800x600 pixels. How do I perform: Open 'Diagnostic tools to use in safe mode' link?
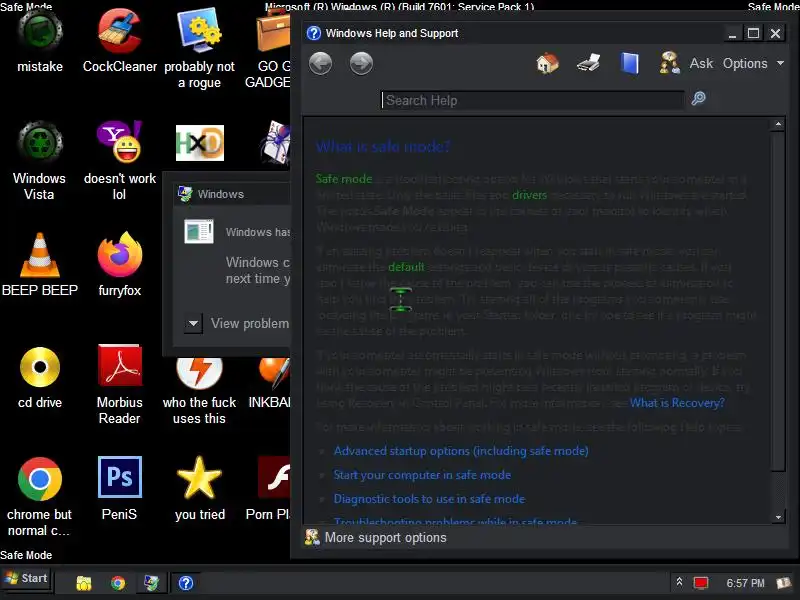click(429, 499)
